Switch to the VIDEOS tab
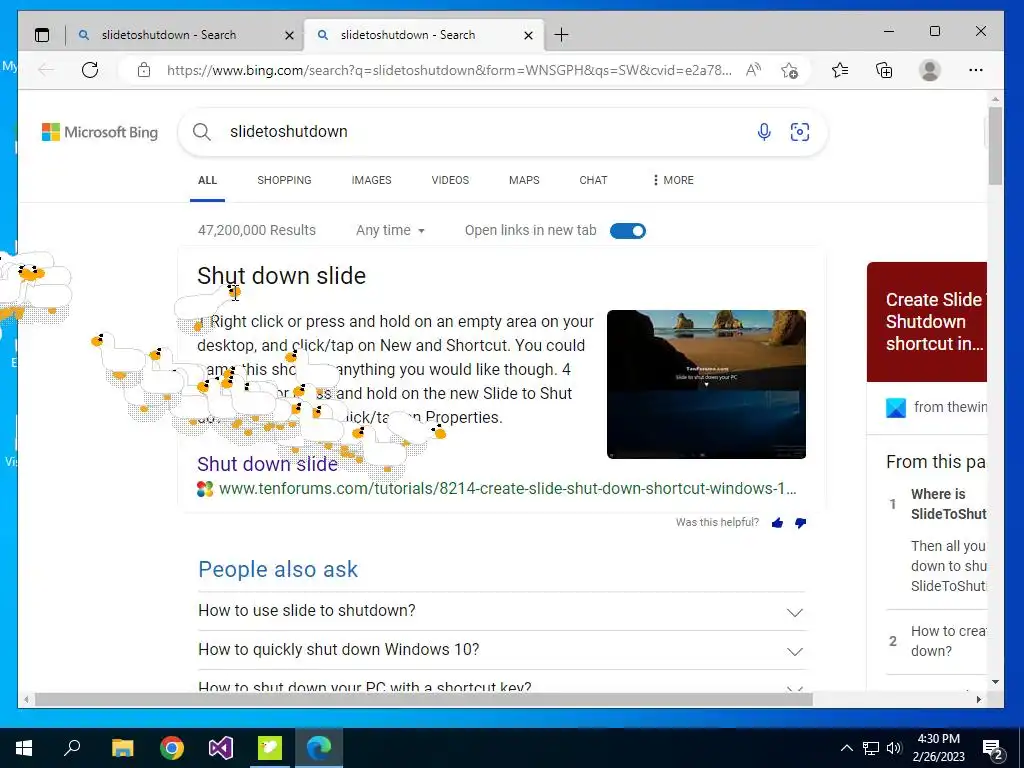This screenshot has width=1024, height=768. (450, 180)
